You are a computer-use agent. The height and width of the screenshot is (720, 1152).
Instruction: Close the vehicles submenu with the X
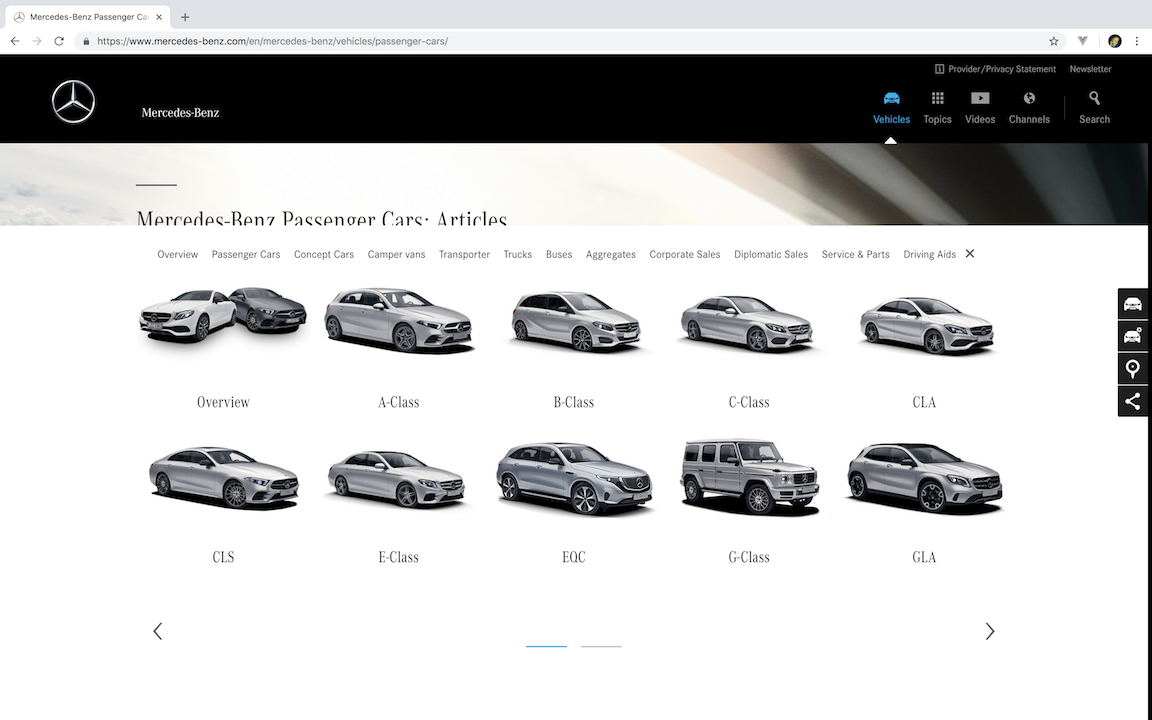970,253
